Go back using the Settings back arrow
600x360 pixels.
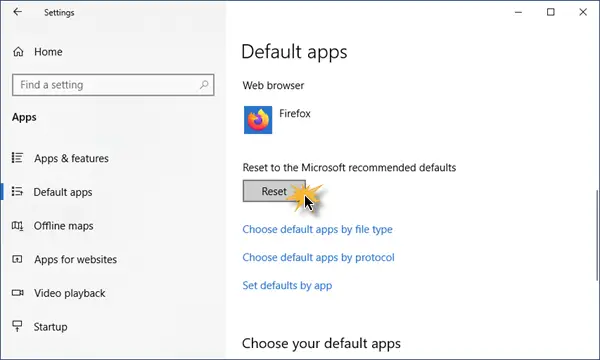pyautogui.click(x=18, y=12)
